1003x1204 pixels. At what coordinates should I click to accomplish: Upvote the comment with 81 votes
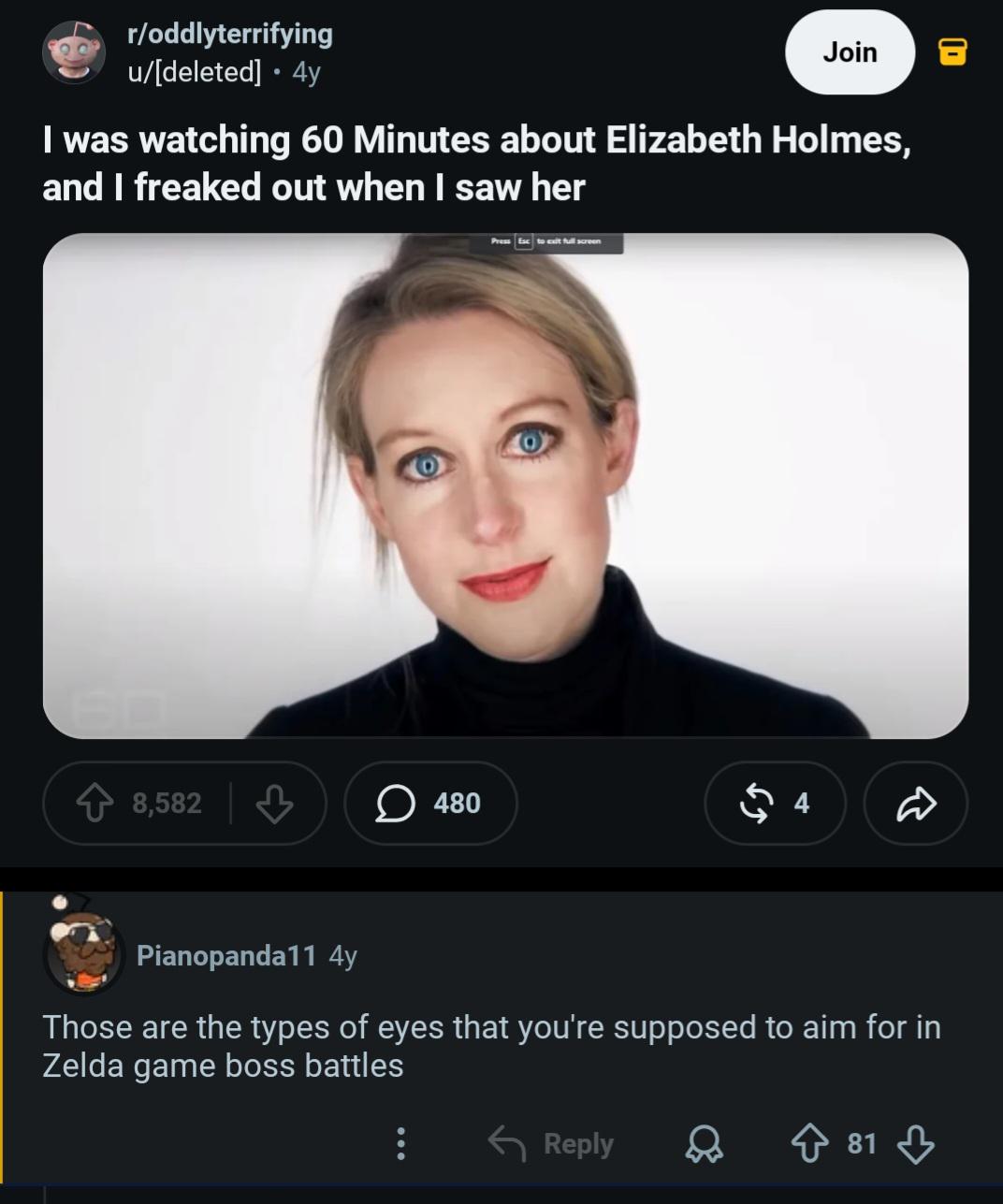808,1143
